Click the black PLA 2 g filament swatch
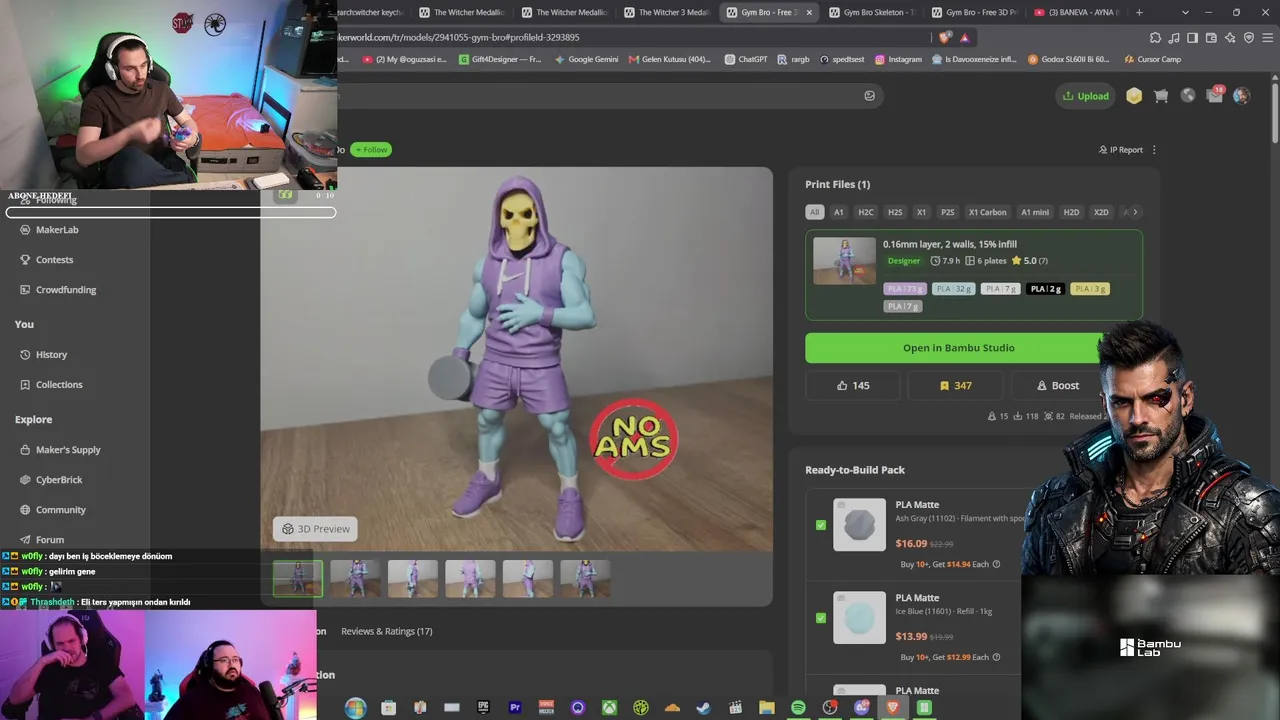 [x=1045, y=289]
